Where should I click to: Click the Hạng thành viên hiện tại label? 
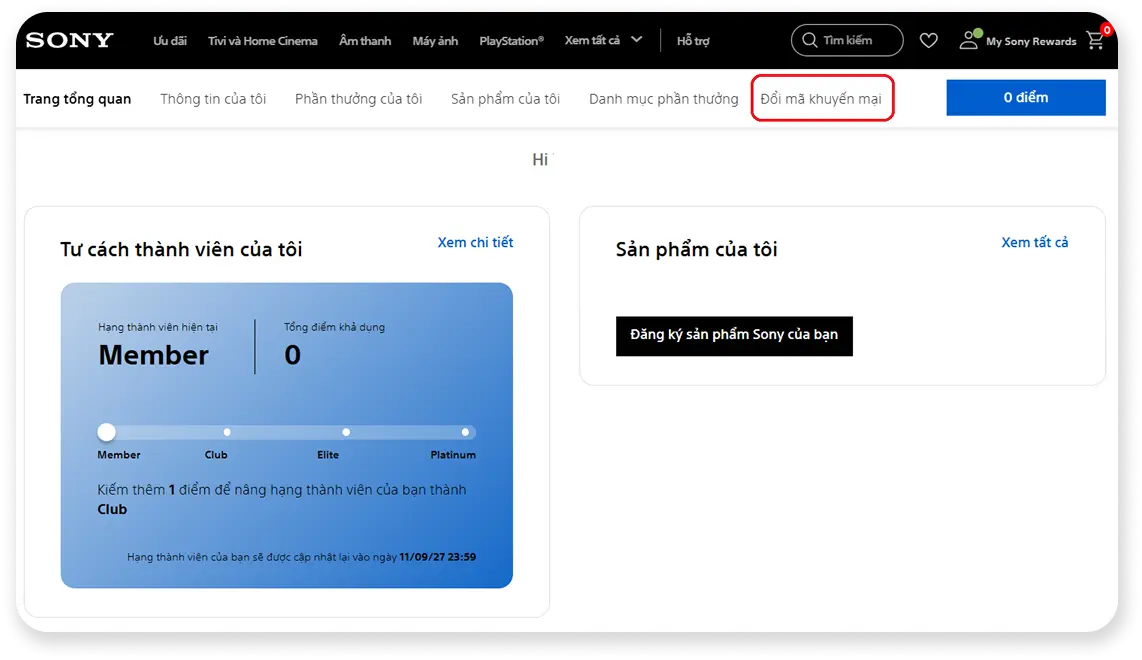tap(158, 327)
